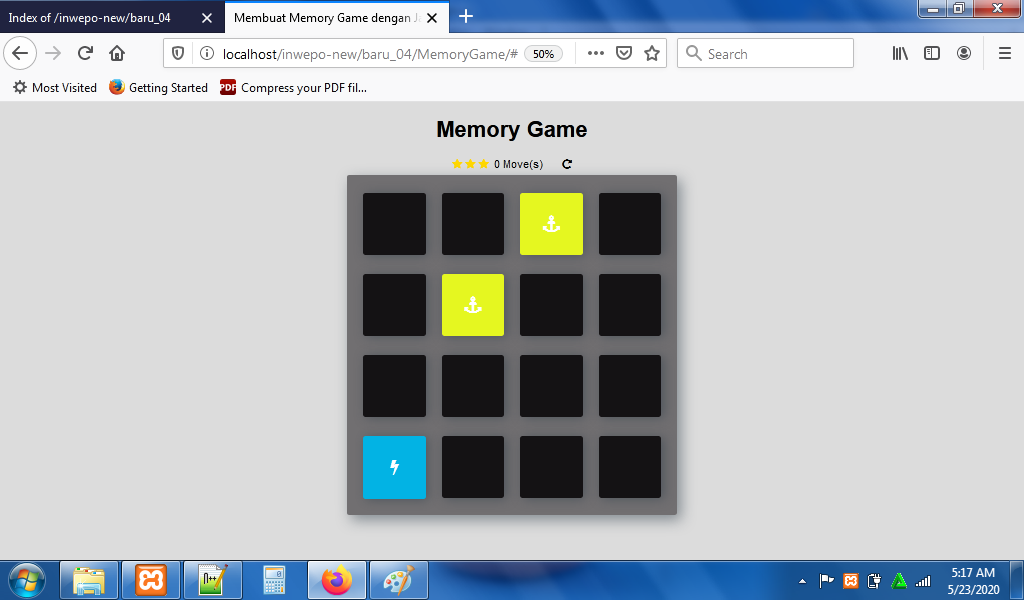Open the XAMPP tray icon
This screenshot has width=1024, height=600.
[x=850, y=580]
